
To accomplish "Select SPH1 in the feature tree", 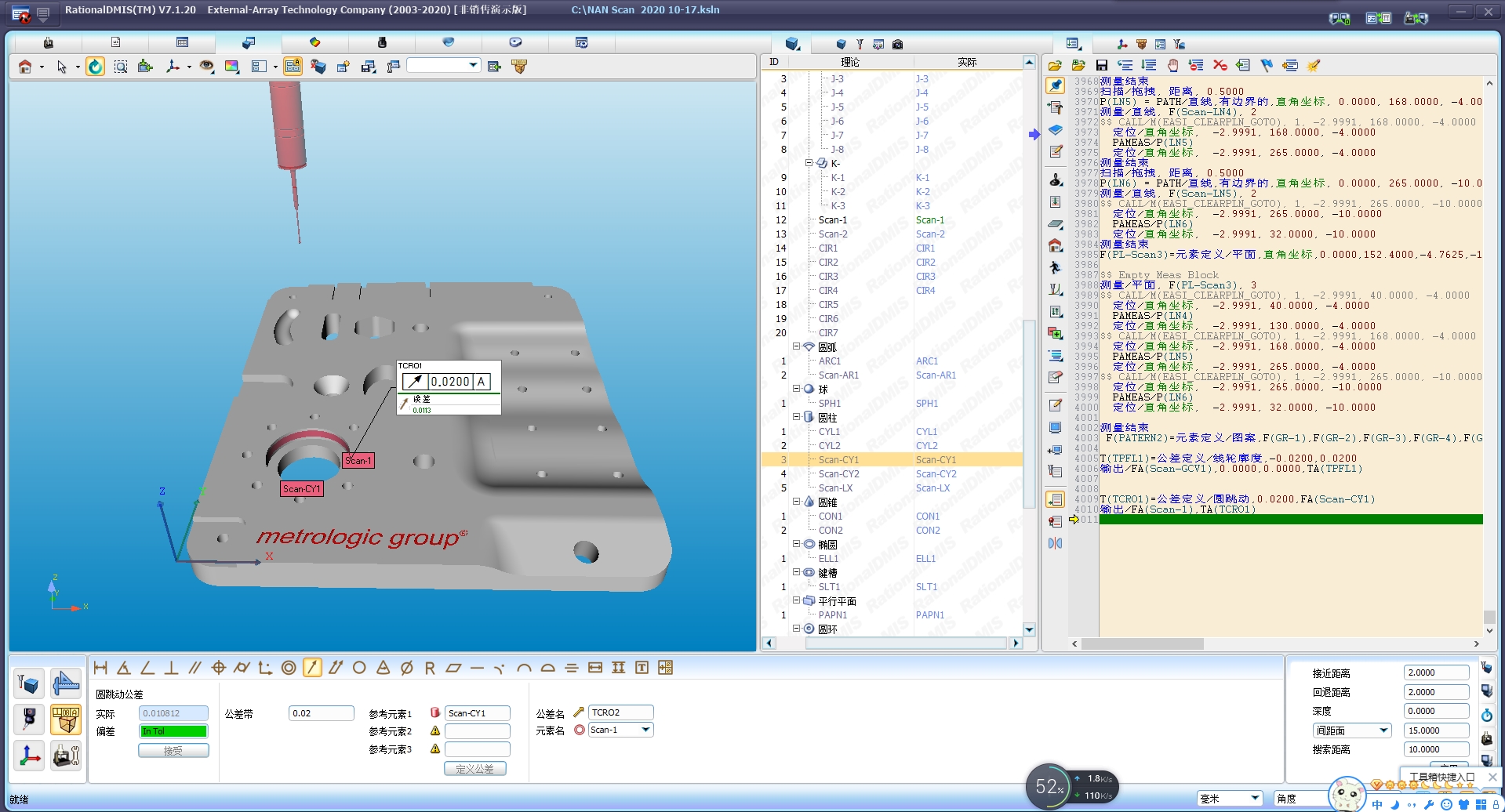I will [830, 404].
